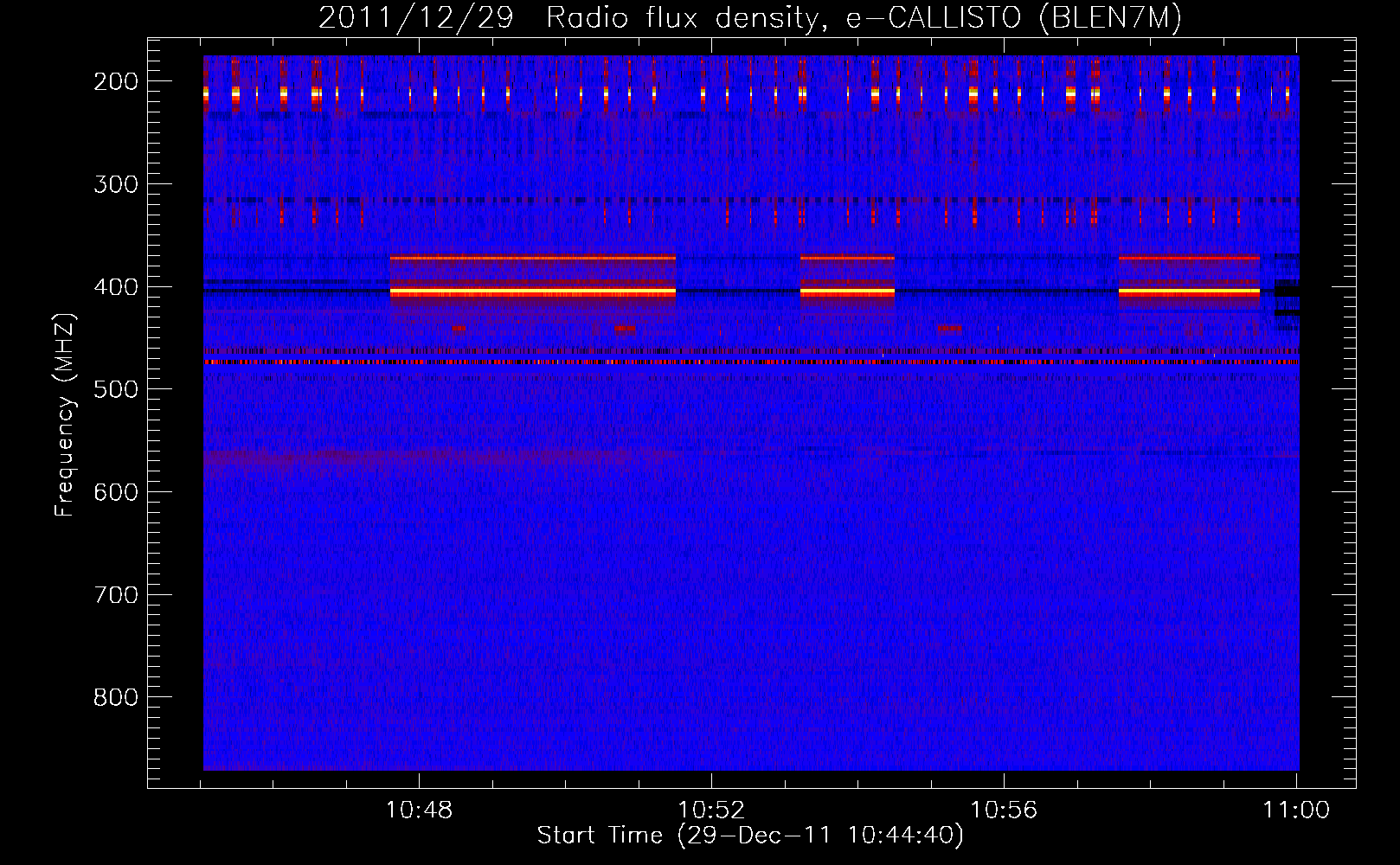Click the 'Start Time (29-Dec-11 10:44:40)' label

click(x=750, y=836)
